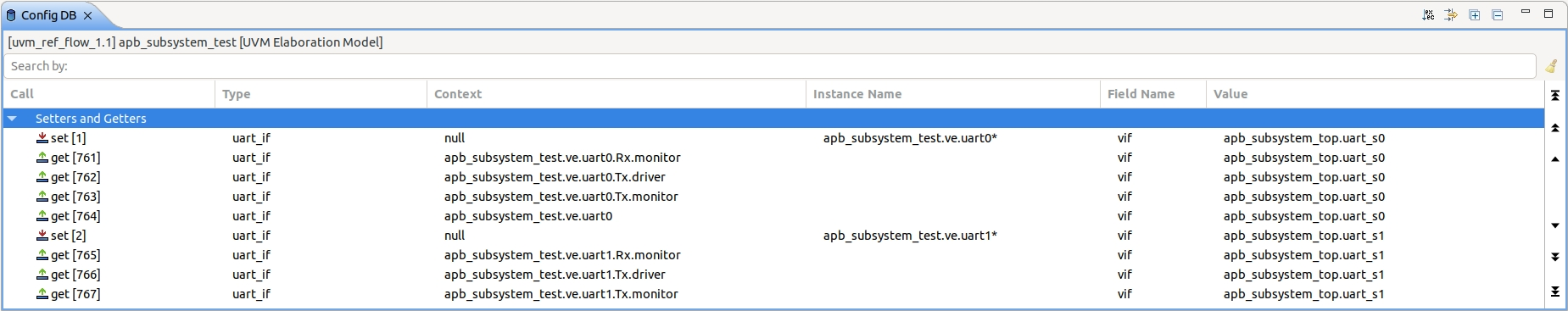
Task: Click context apb_subsystem_test.ve.uart0.Tx.driver
Action: click(555, 177)
